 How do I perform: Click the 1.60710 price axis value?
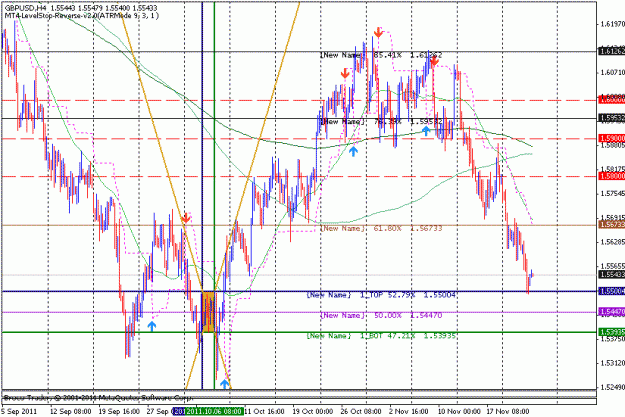click(x=613, y=73)
